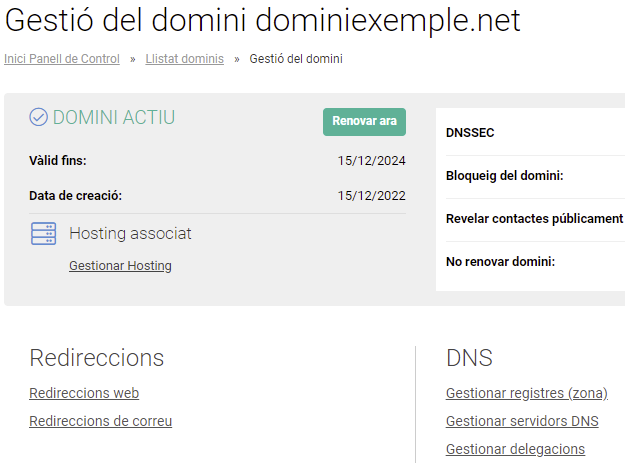Open the Llistat dominis breadcrumb link

point(184,59)
